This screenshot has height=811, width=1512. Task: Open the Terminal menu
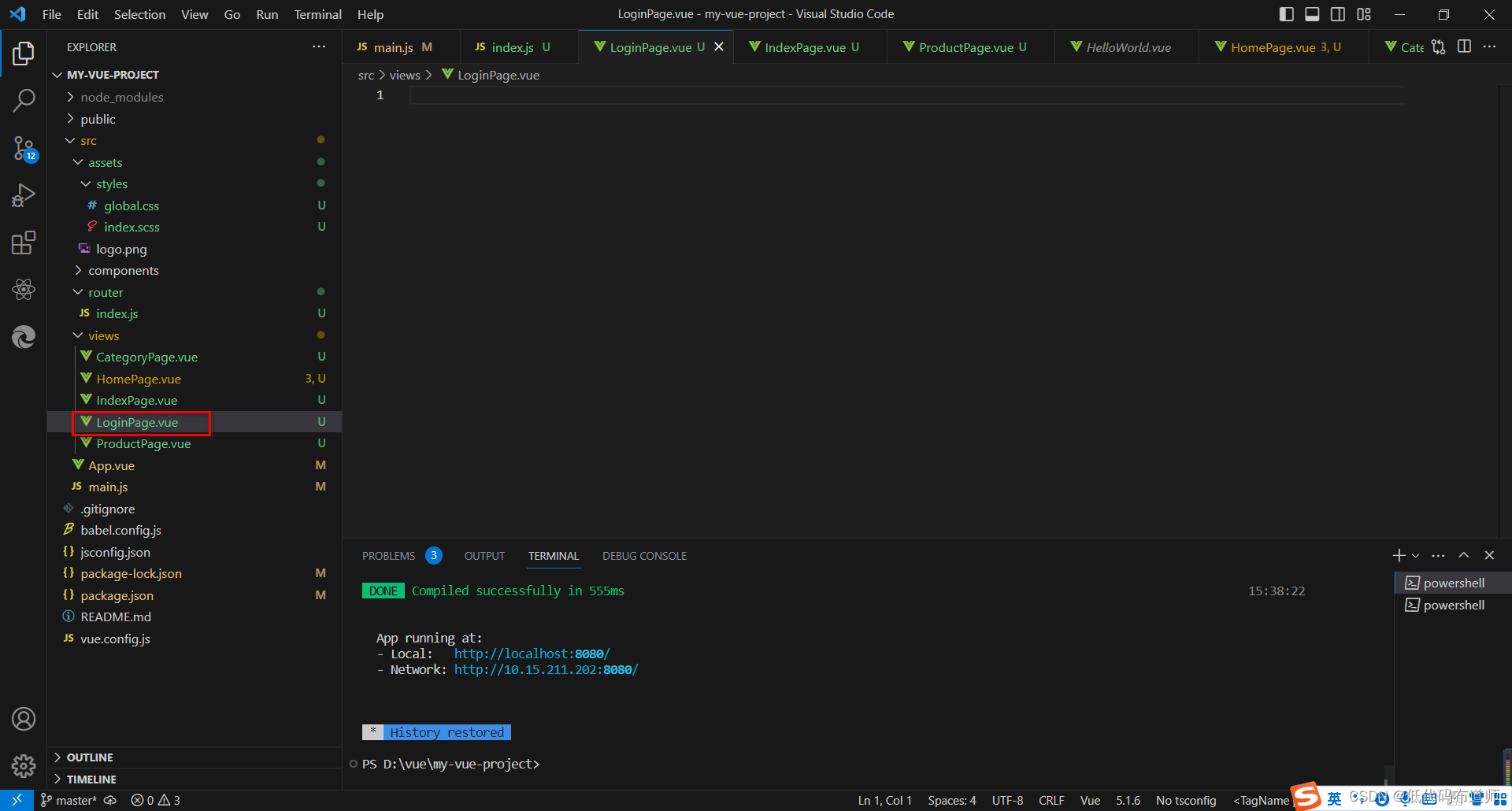(317, 14)
